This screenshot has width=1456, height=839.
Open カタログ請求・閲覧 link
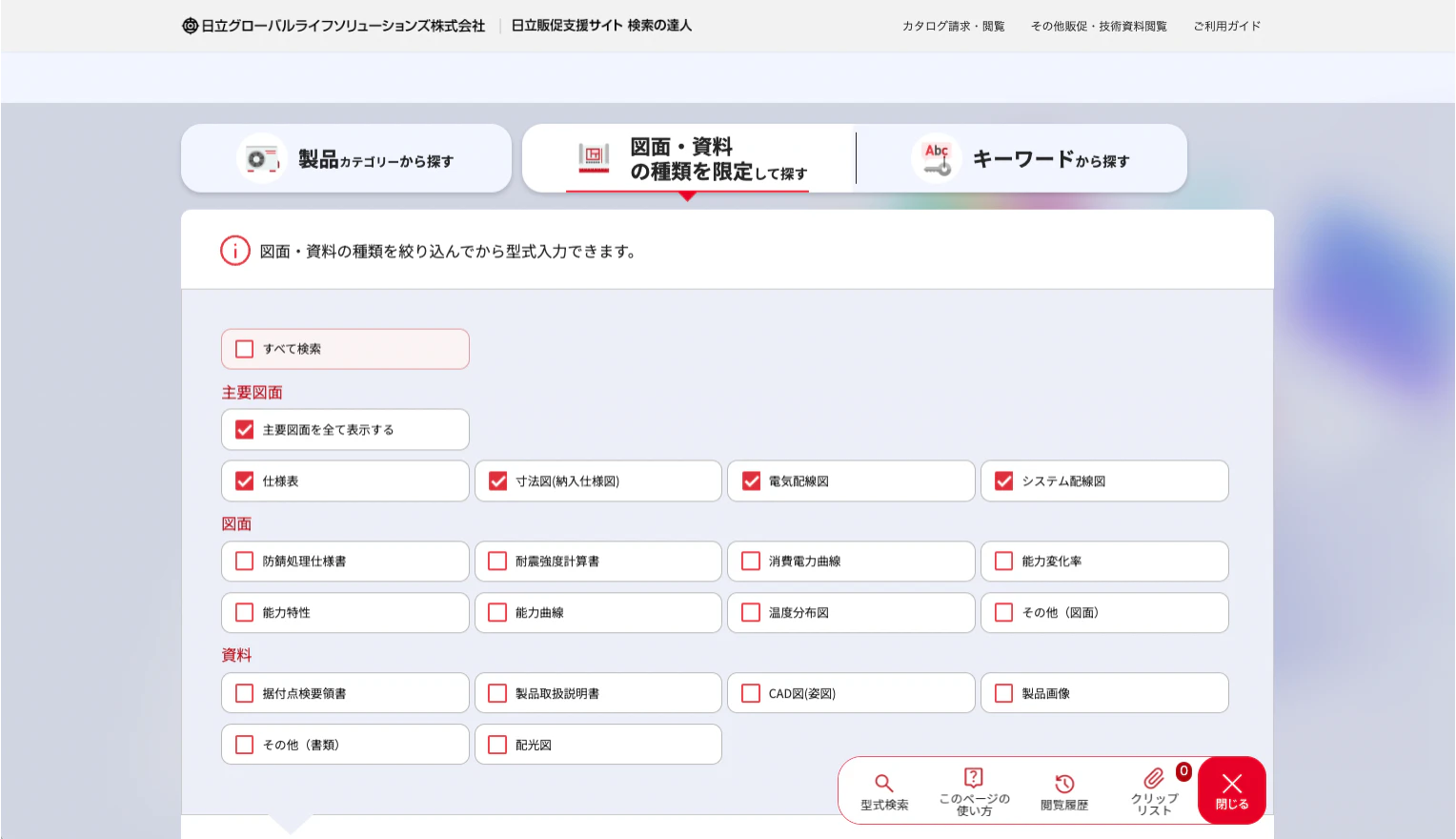pos(954,26)
